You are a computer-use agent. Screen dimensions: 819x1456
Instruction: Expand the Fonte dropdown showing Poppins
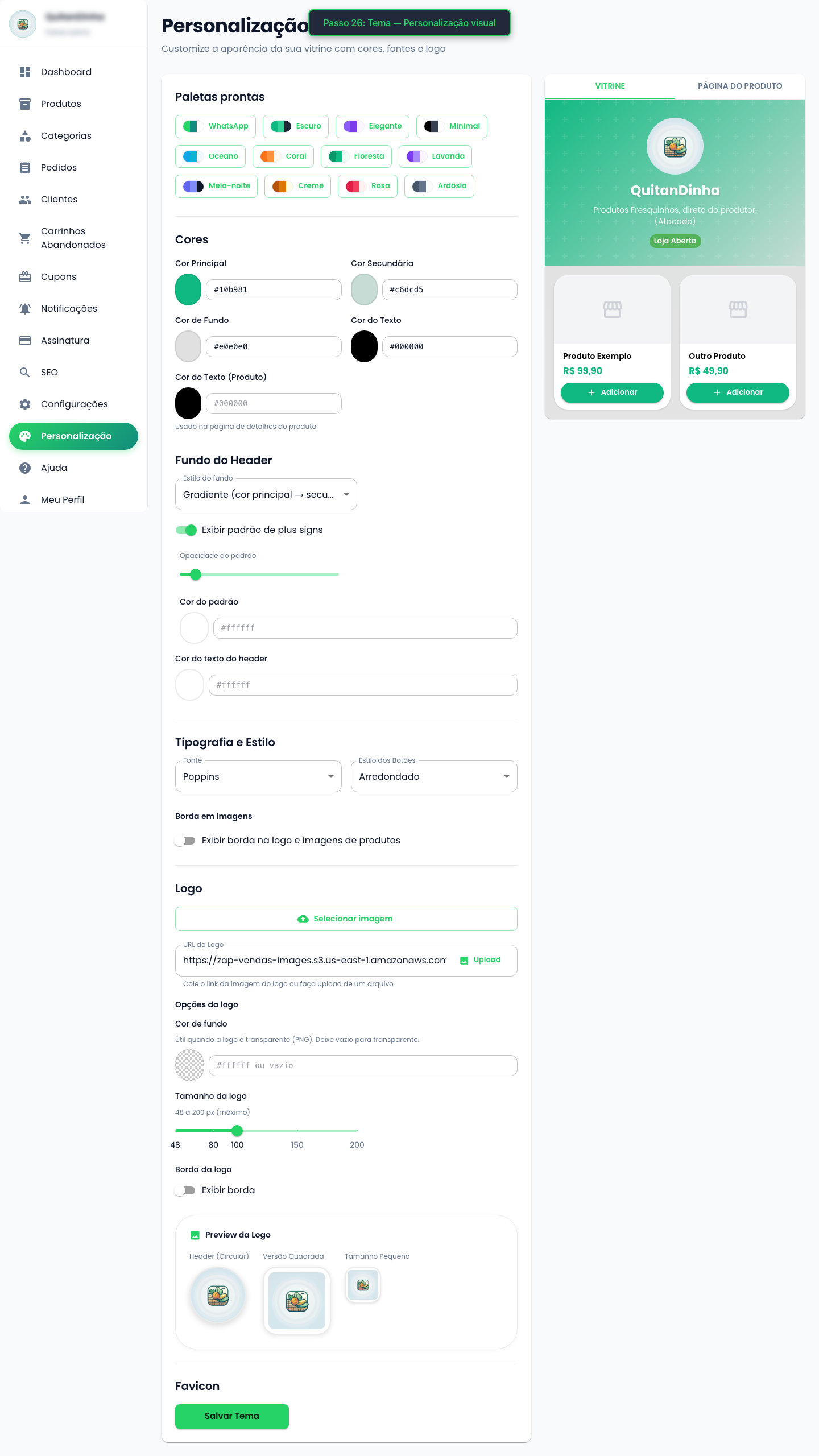click(x=258, y=776)
